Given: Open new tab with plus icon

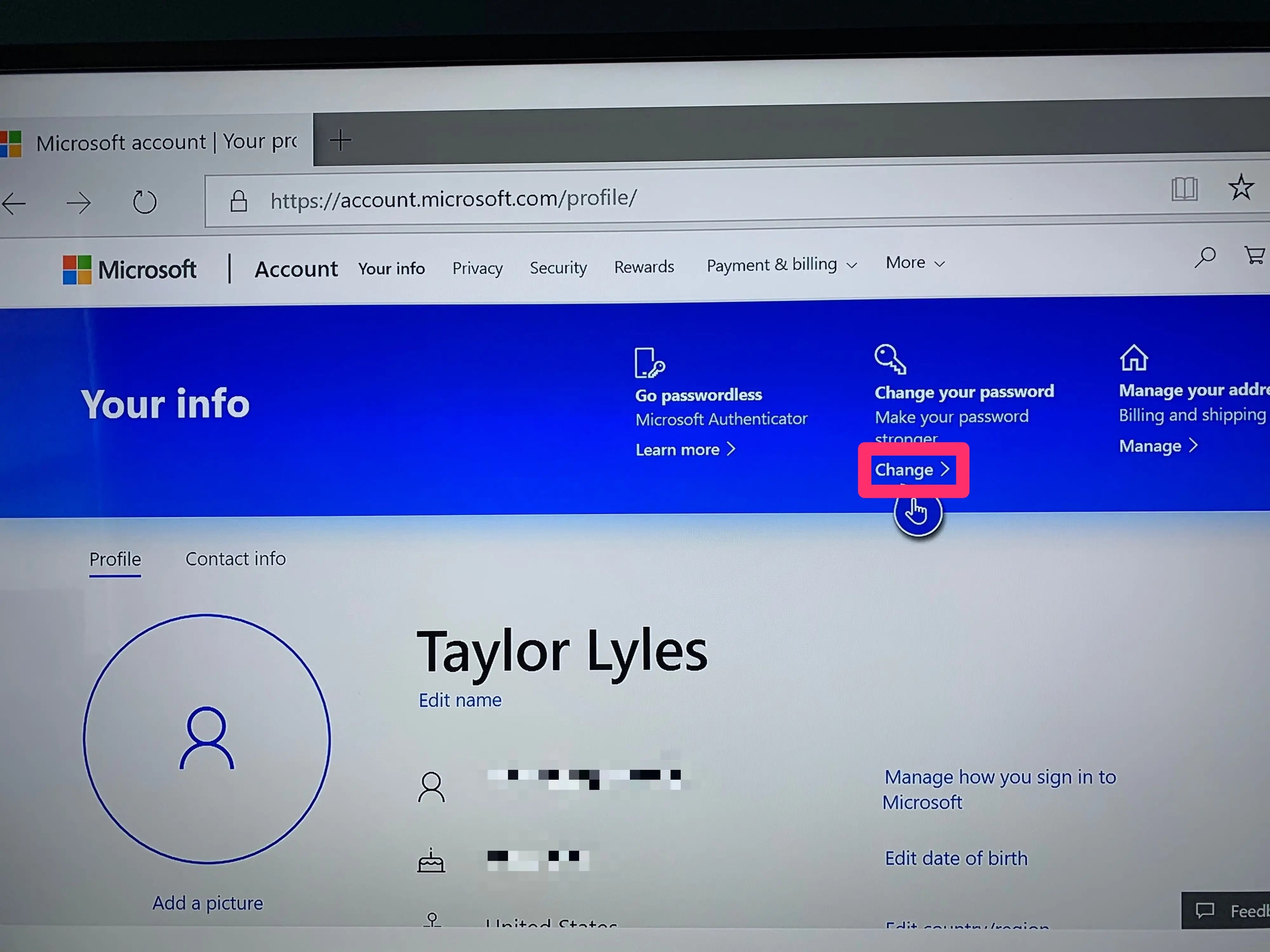Looking at the screenshot, I should tap(340, 140).
